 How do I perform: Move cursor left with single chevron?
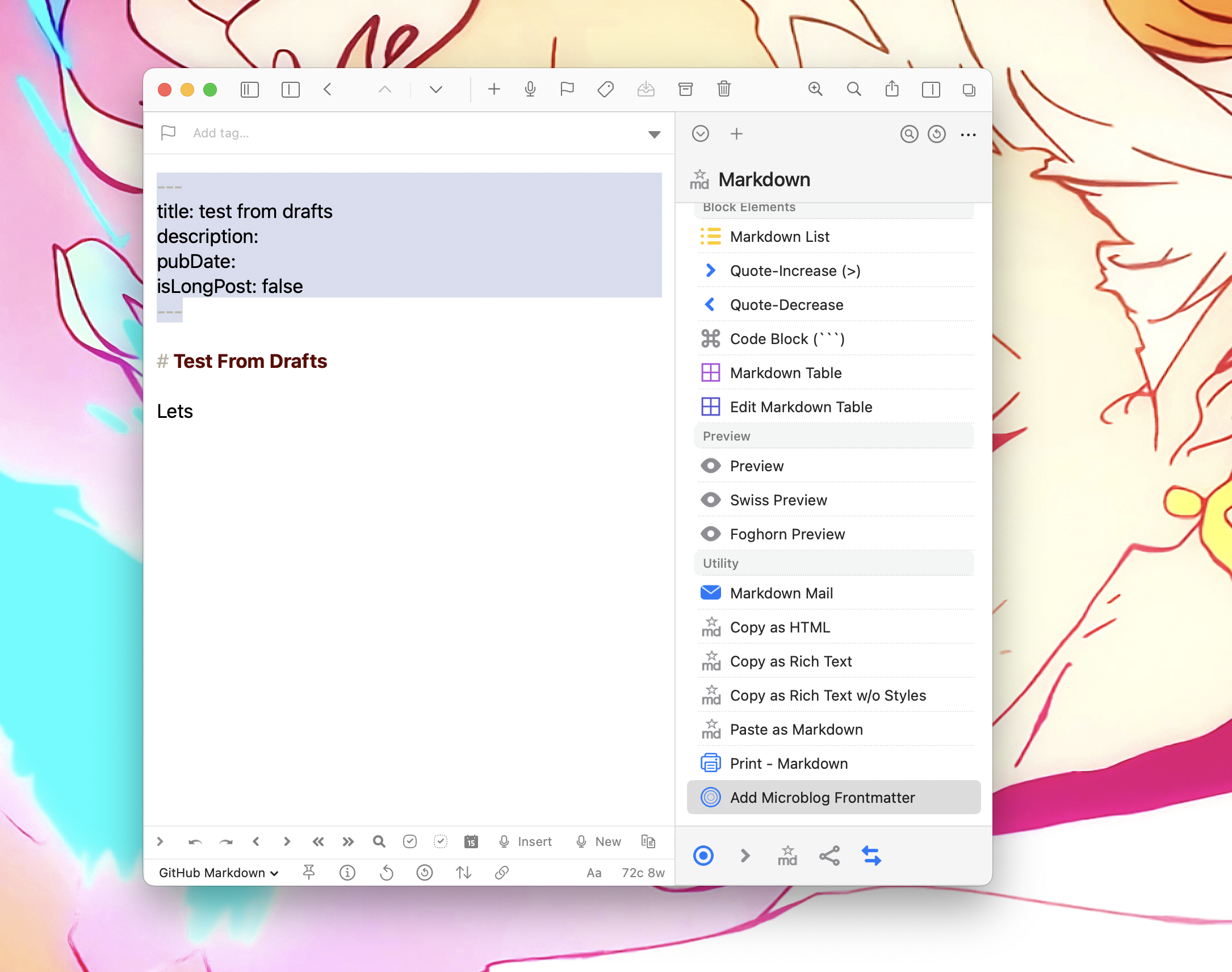click(x=256, y=841)
